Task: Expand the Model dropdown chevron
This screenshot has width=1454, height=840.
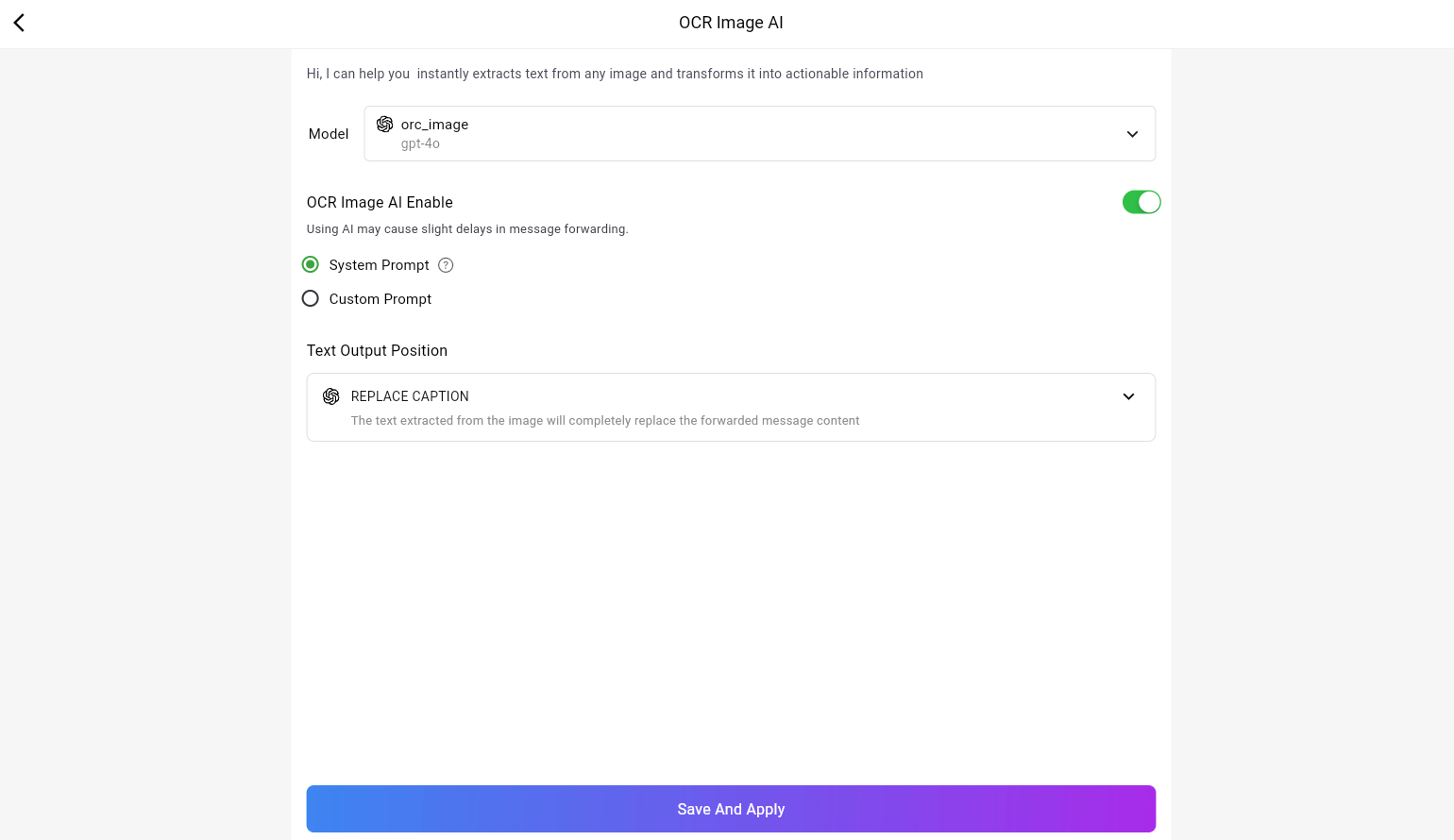Action: tap(1132, 134)
